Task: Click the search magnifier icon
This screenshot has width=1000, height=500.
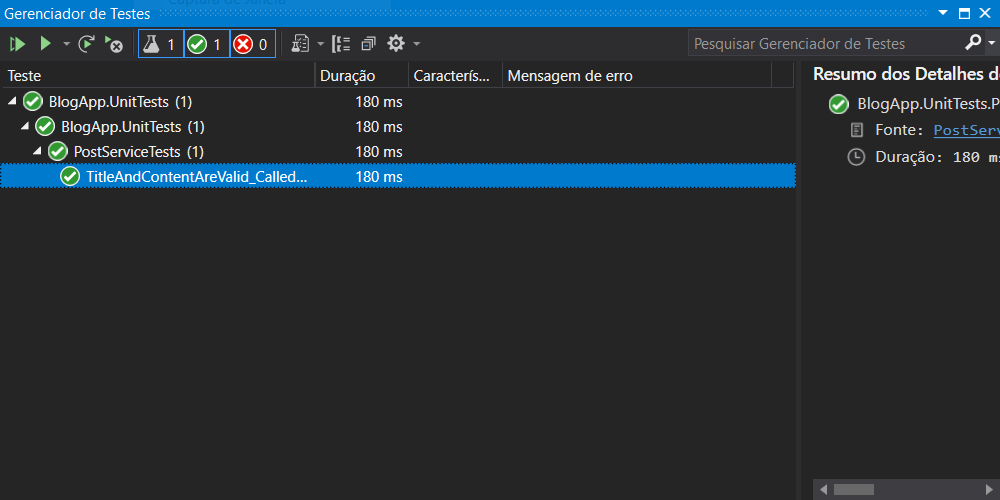Action: (x=973, y=43)
